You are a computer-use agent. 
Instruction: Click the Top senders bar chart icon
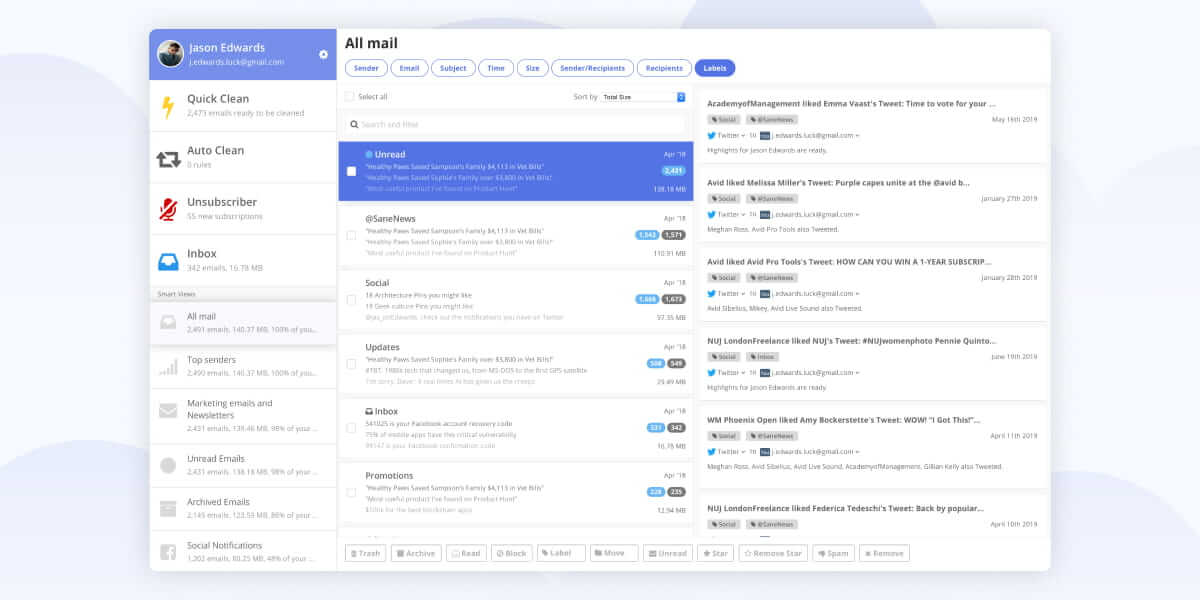[168, 366]
